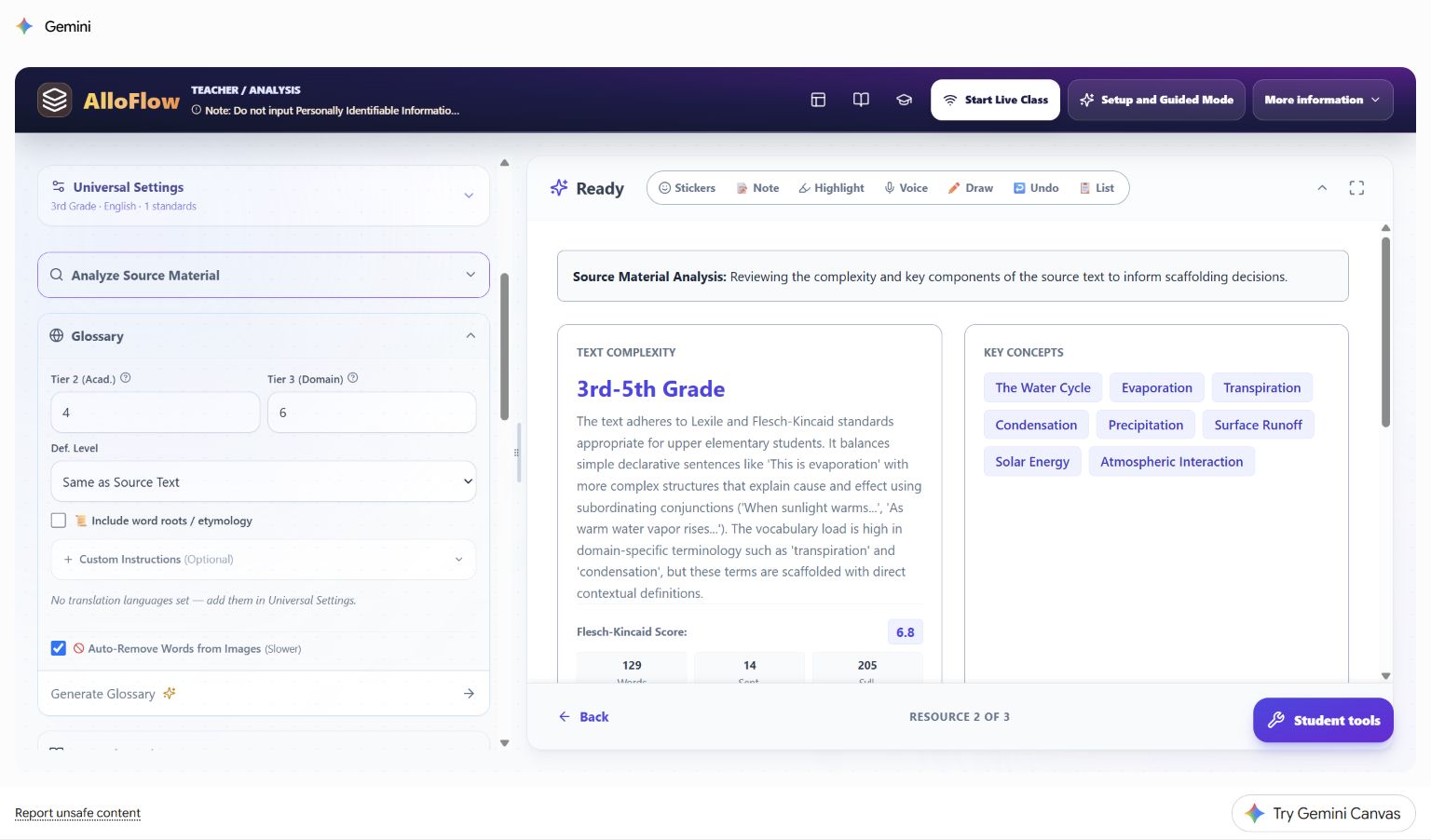Click The Water Cycle concept tag

point(1043,387)
